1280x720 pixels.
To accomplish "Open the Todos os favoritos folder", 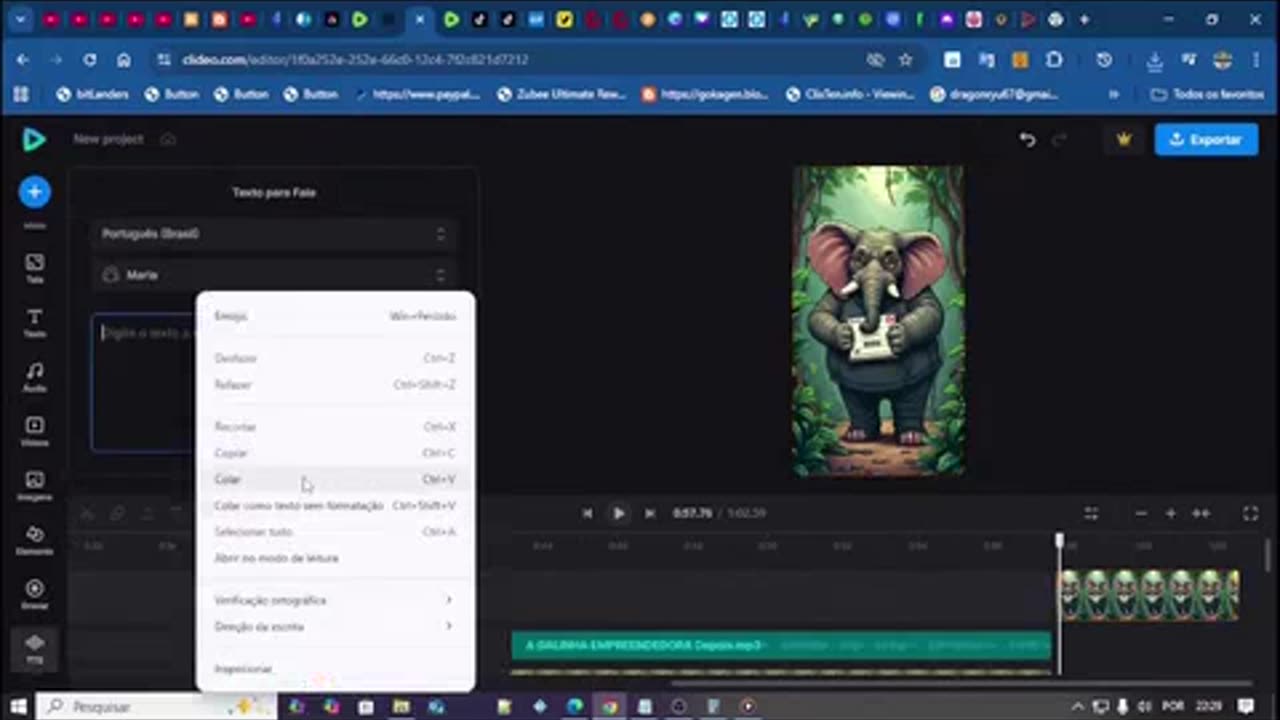I will (x=1208, y=94).
